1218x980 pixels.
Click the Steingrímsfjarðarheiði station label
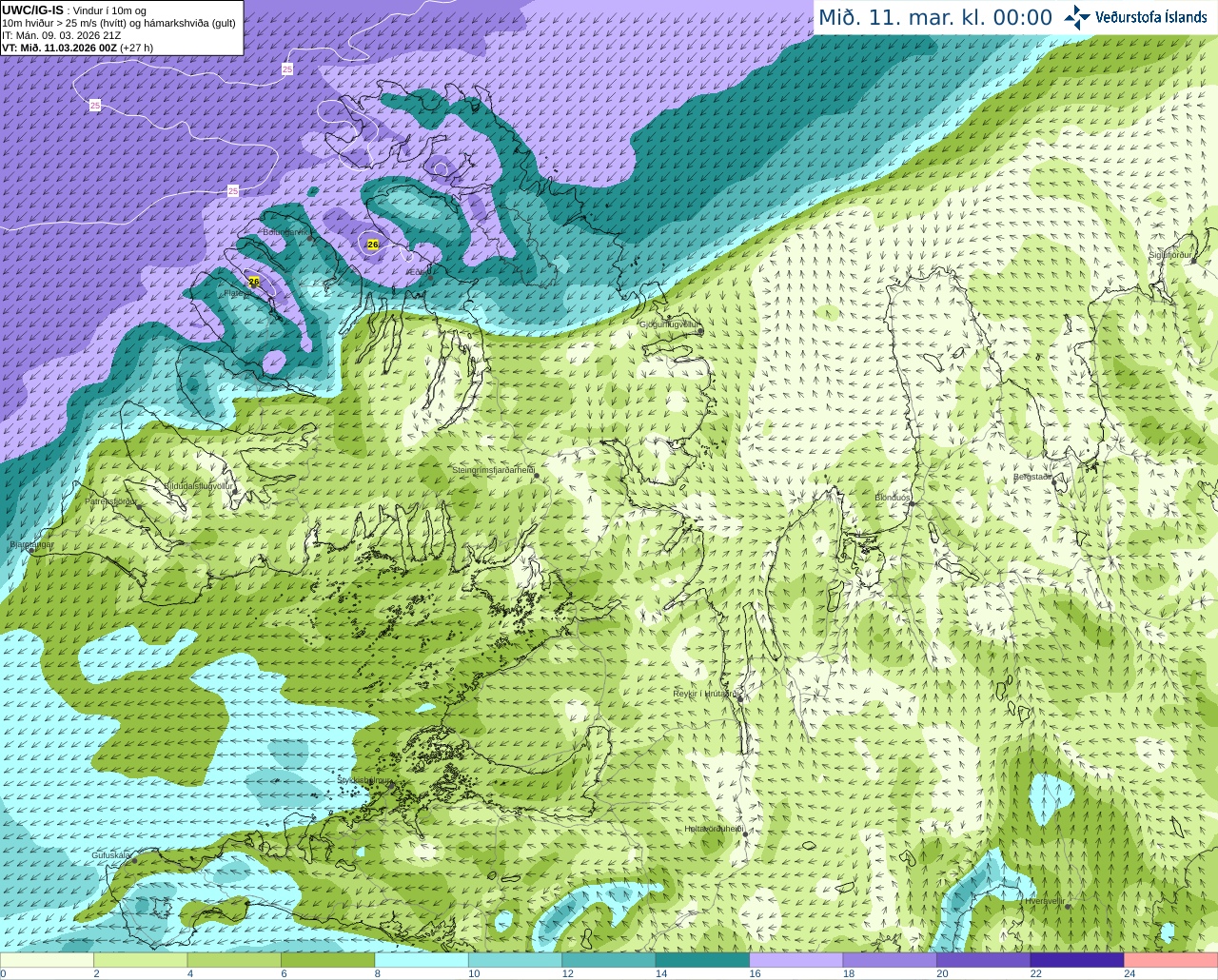493,470
